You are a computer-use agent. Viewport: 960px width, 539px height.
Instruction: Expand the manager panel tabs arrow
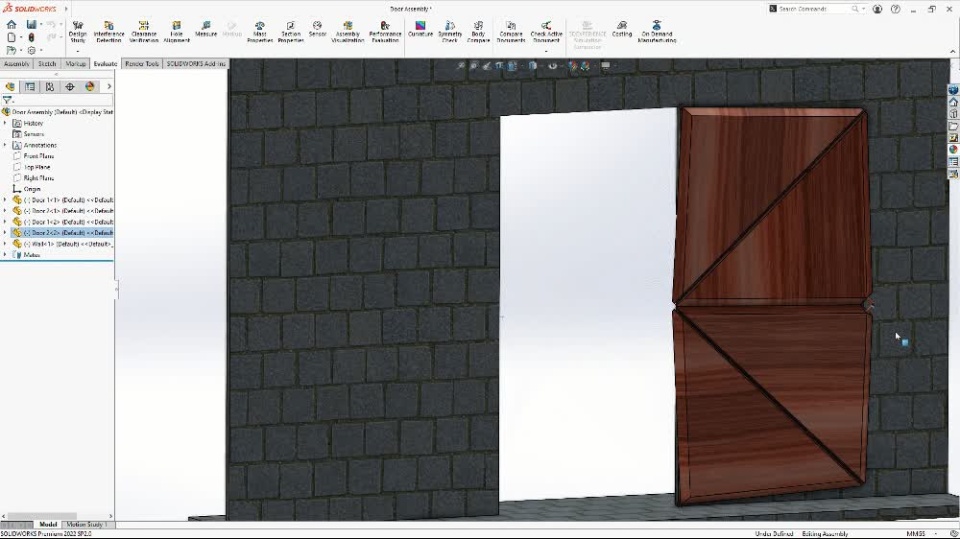click(x=110, y=87)
